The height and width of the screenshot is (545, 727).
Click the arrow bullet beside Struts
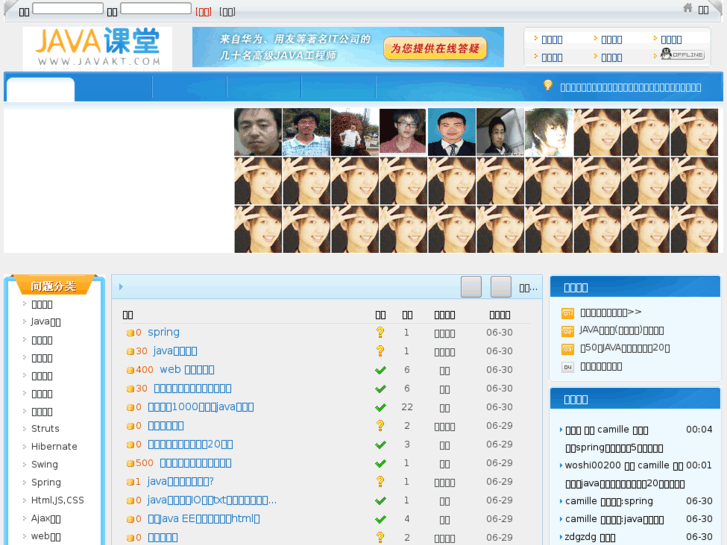[25, 429]
